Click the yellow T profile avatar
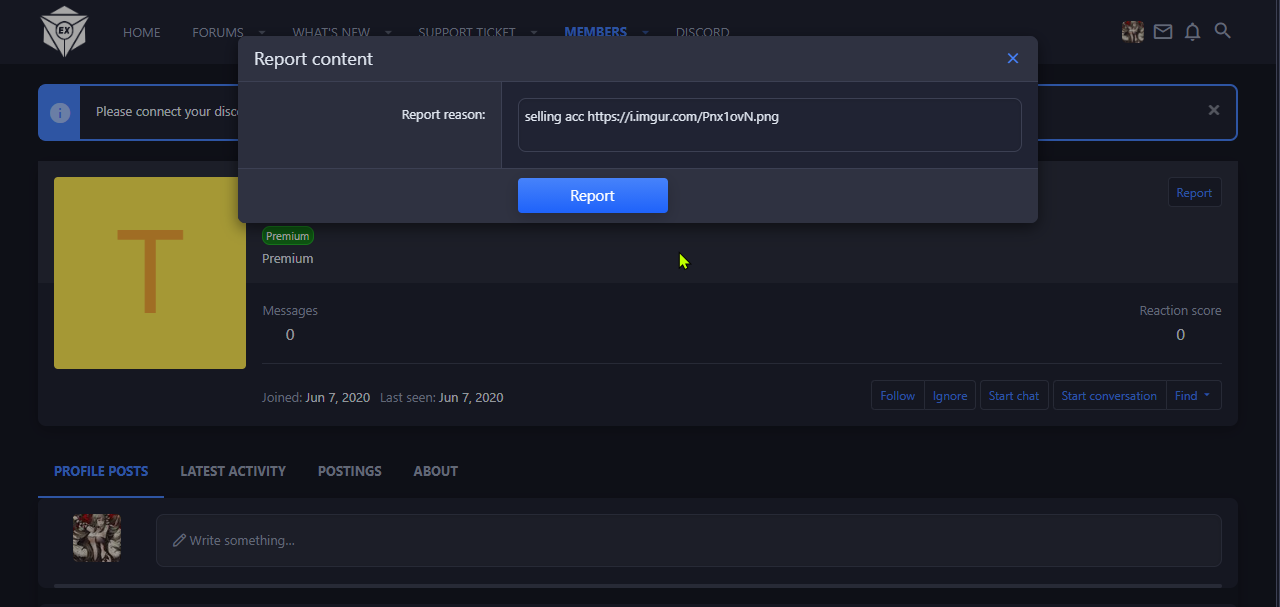The height and width of the screenshot is (607, 1280). [x=150, y=273]
